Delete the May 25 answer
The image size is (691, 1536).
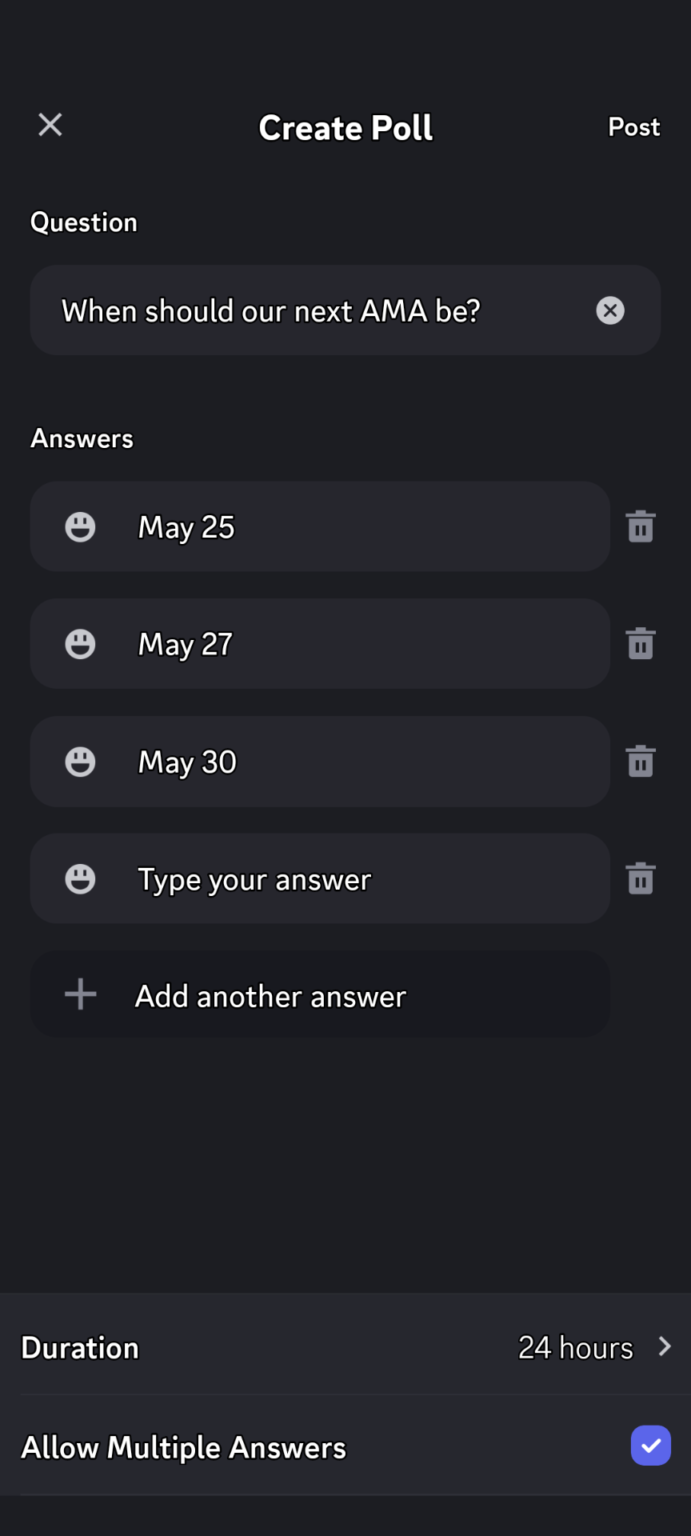coord(640,527)
